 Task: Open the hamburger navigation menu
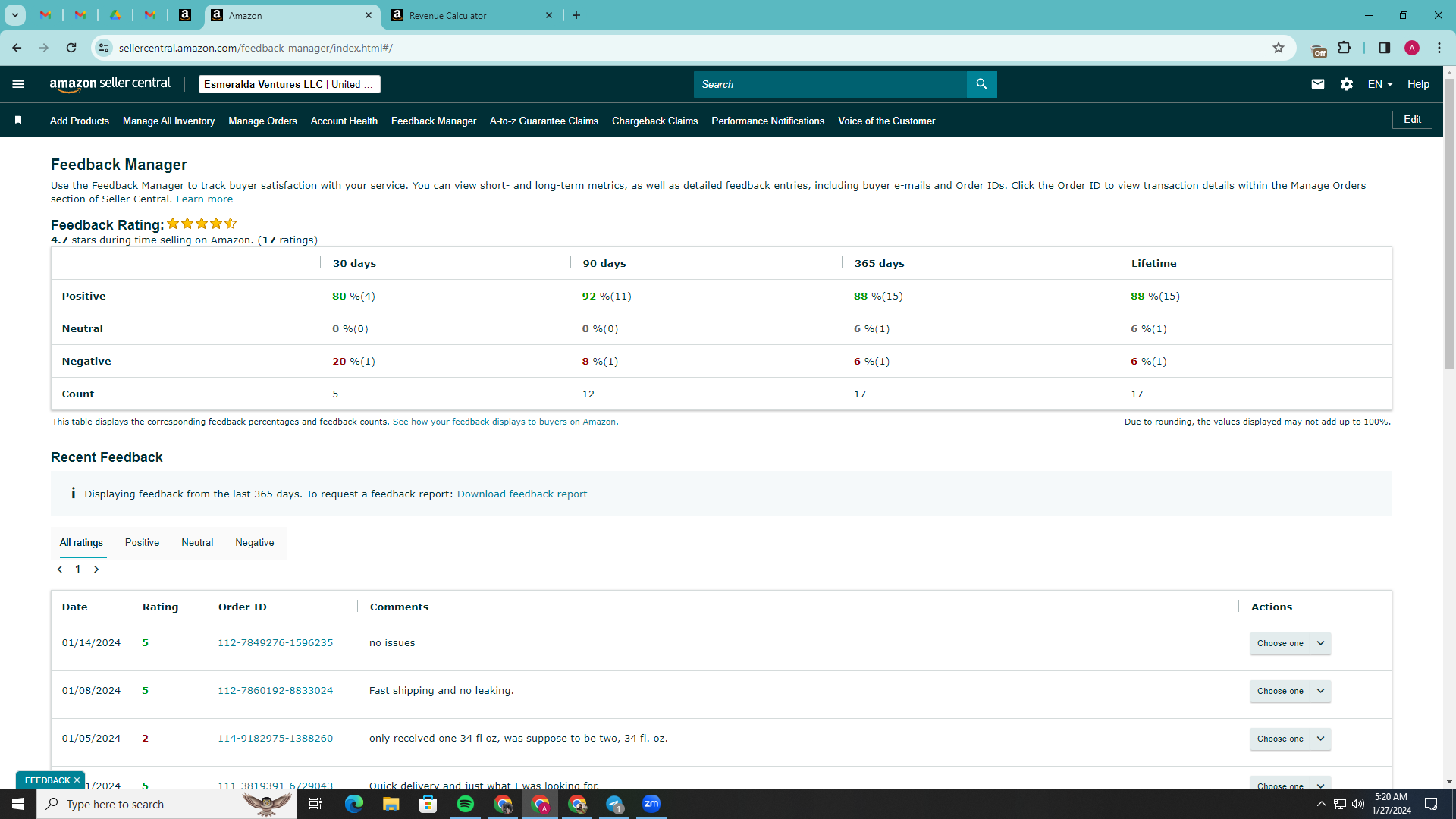point(18,84)
